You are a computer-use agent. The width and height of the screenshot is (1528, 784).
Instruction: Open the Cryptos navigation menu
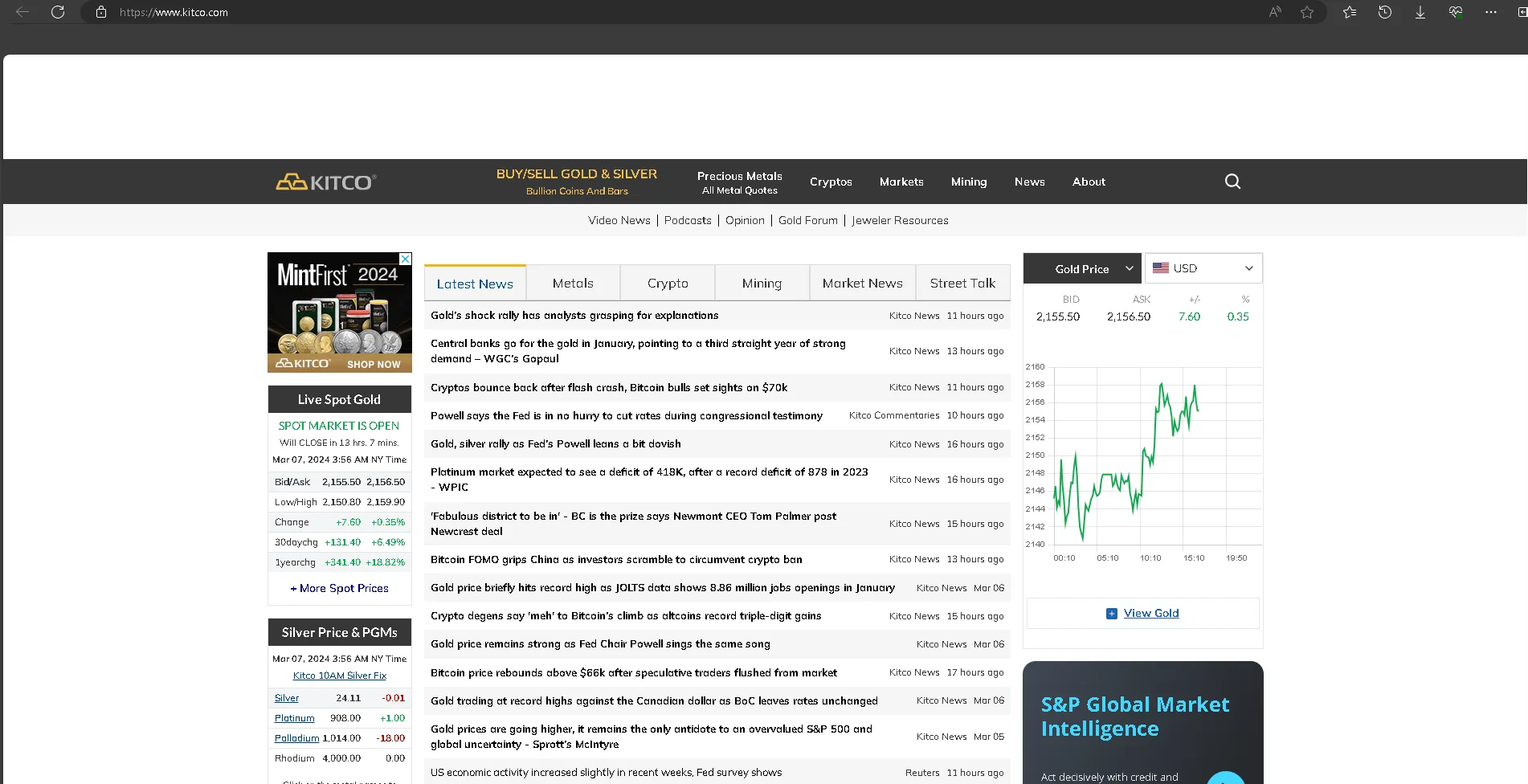coord(831,182)
